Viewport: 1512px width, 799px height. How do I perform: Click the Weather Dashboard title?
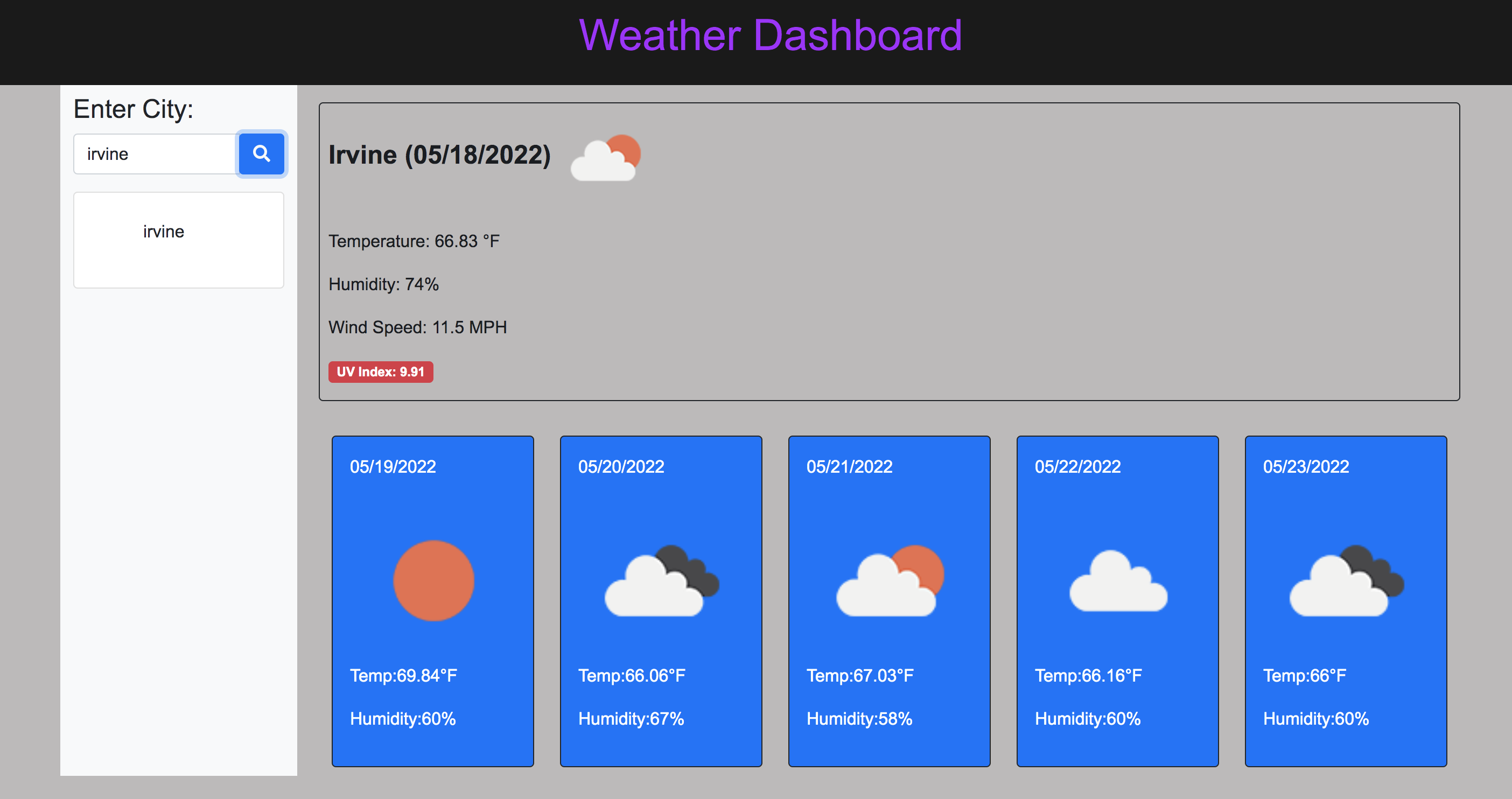[770, 35]
